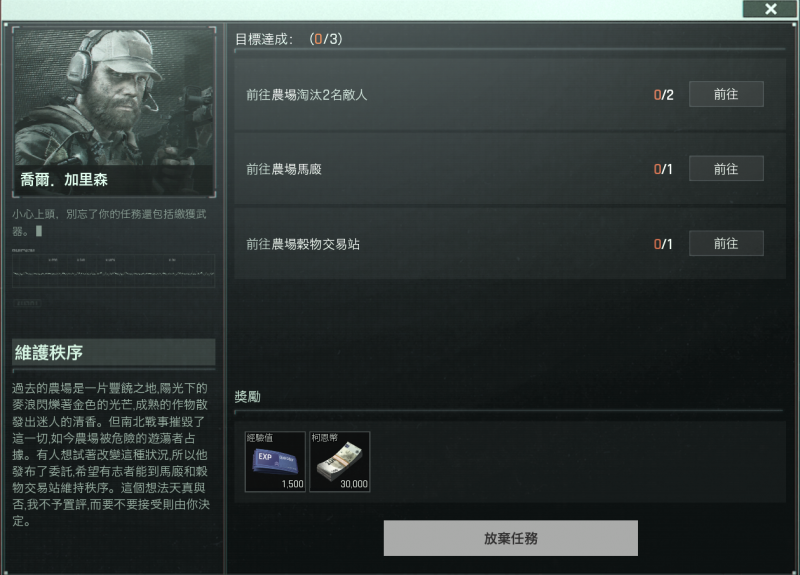Click the 喬爾.加里森 name label
The image size is (800, 575).
pos(64,180)
